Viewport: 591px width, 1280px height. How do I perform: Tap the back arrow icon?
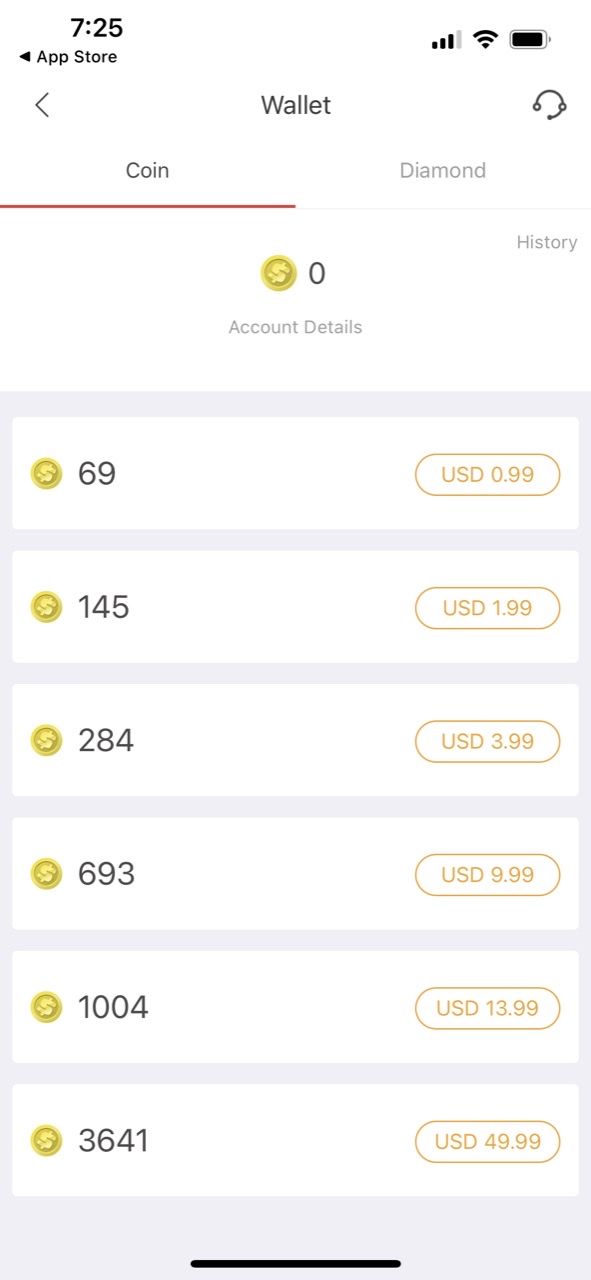click(42, 105)
